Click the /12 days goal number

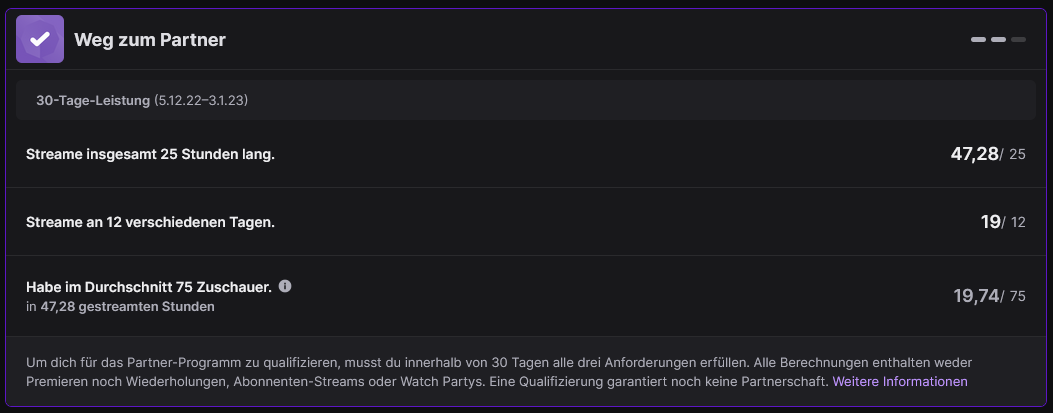[1017, 223]
